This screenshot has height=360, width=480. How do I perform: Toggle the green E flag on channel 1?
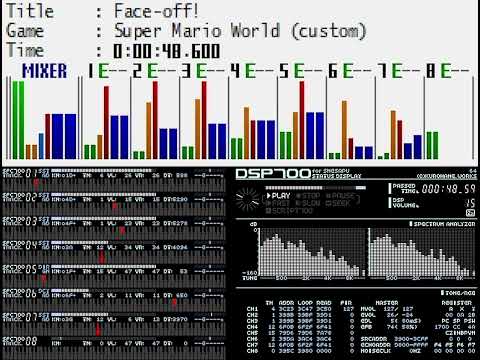pos(103,71)
